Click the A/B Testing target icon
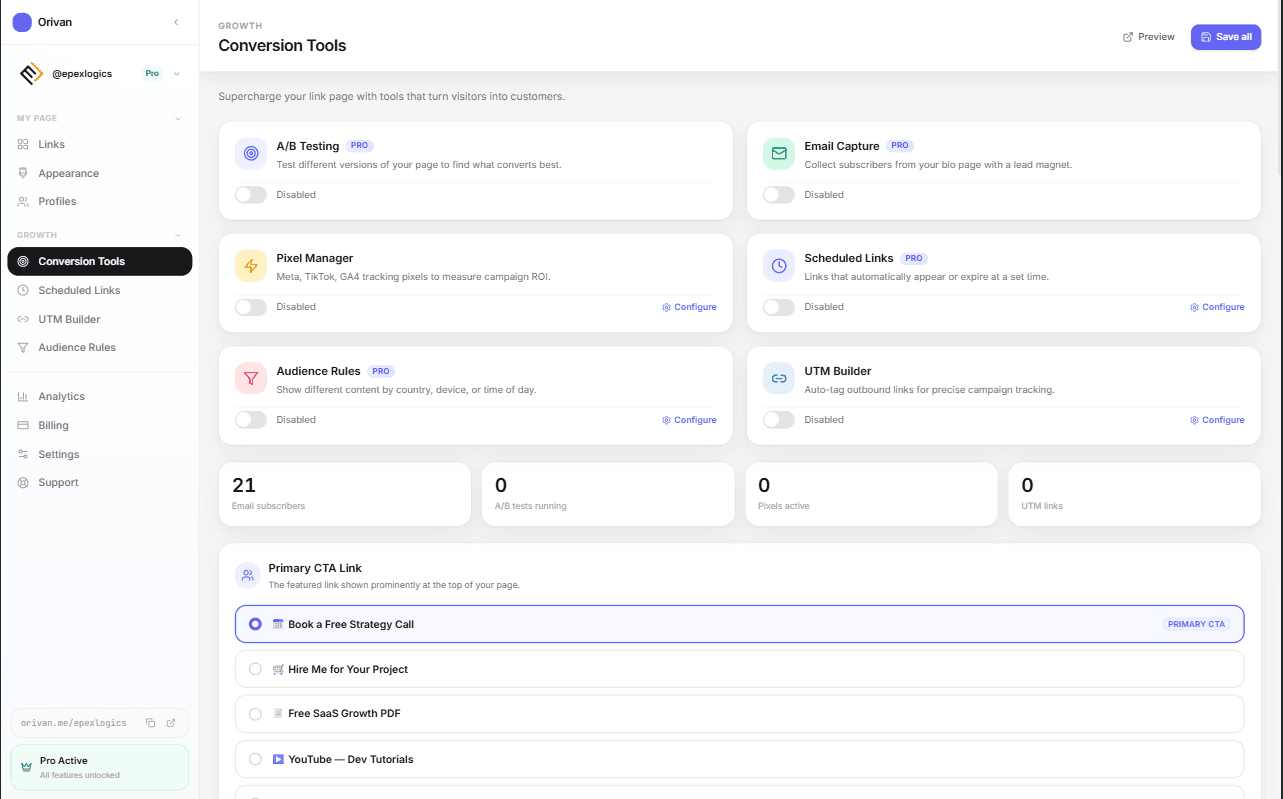1283x799 pixels. click(x=251, y=154)
